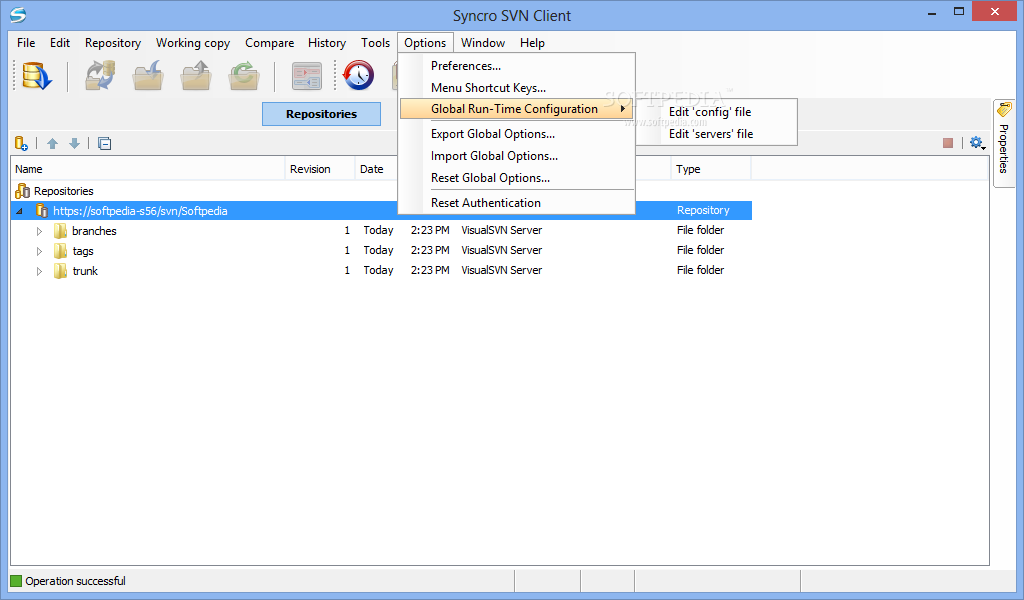Click the New Repository Location icon
The height and width of the screenshot is (600, 1024).
pyautogui.click(x=21, y=144)
